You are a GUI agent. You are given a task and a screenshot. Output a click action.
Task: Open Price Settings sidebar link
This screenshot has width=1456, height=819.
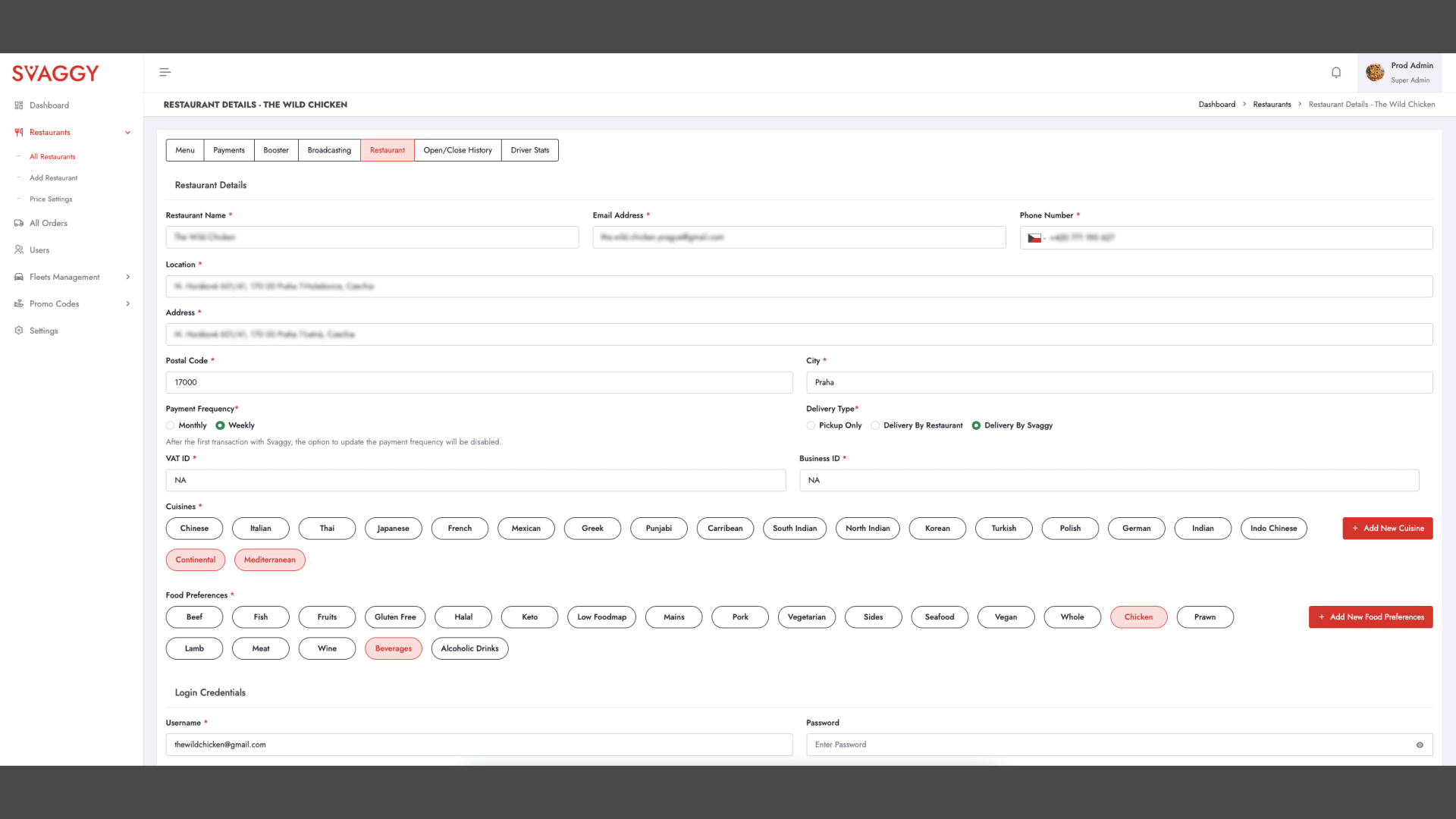51,199
